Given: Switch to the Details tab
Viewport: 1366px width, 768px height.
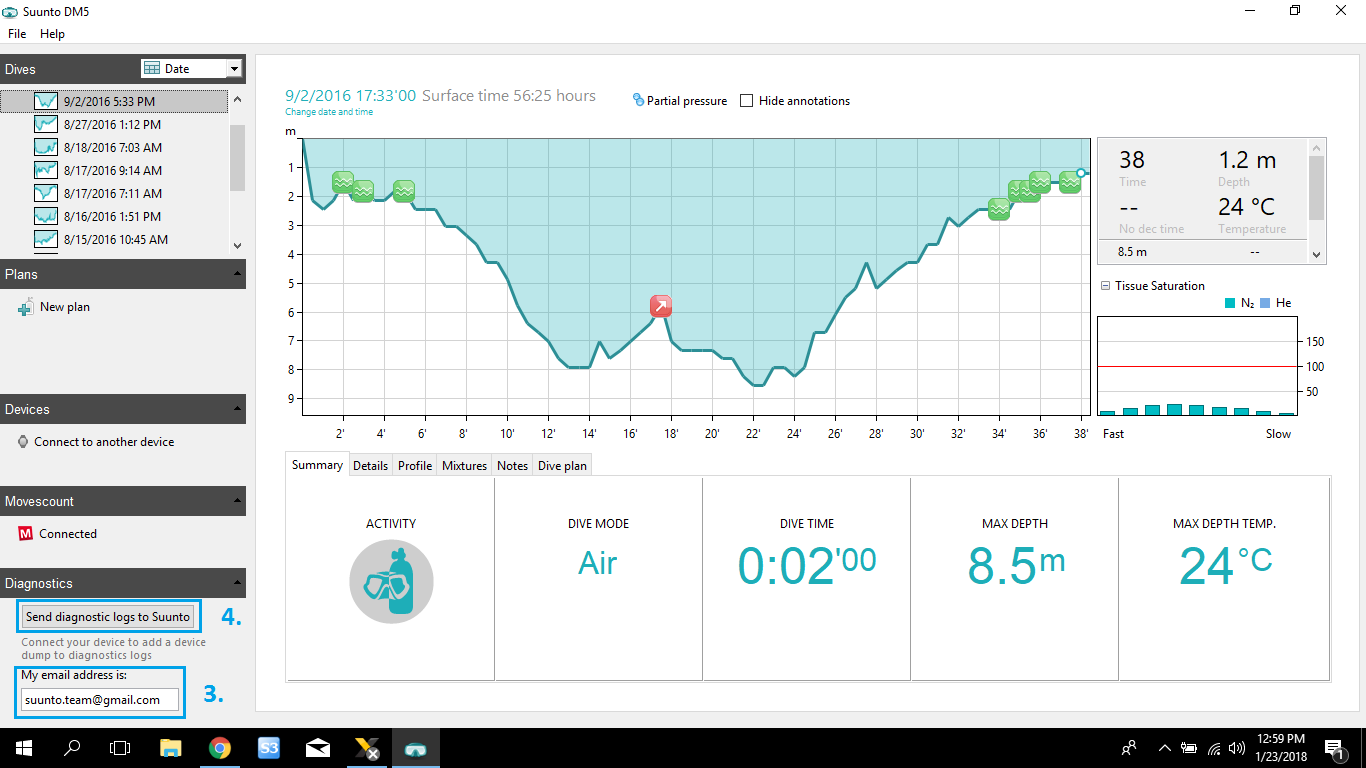Looking at the screenshot, I should [370, 466].
